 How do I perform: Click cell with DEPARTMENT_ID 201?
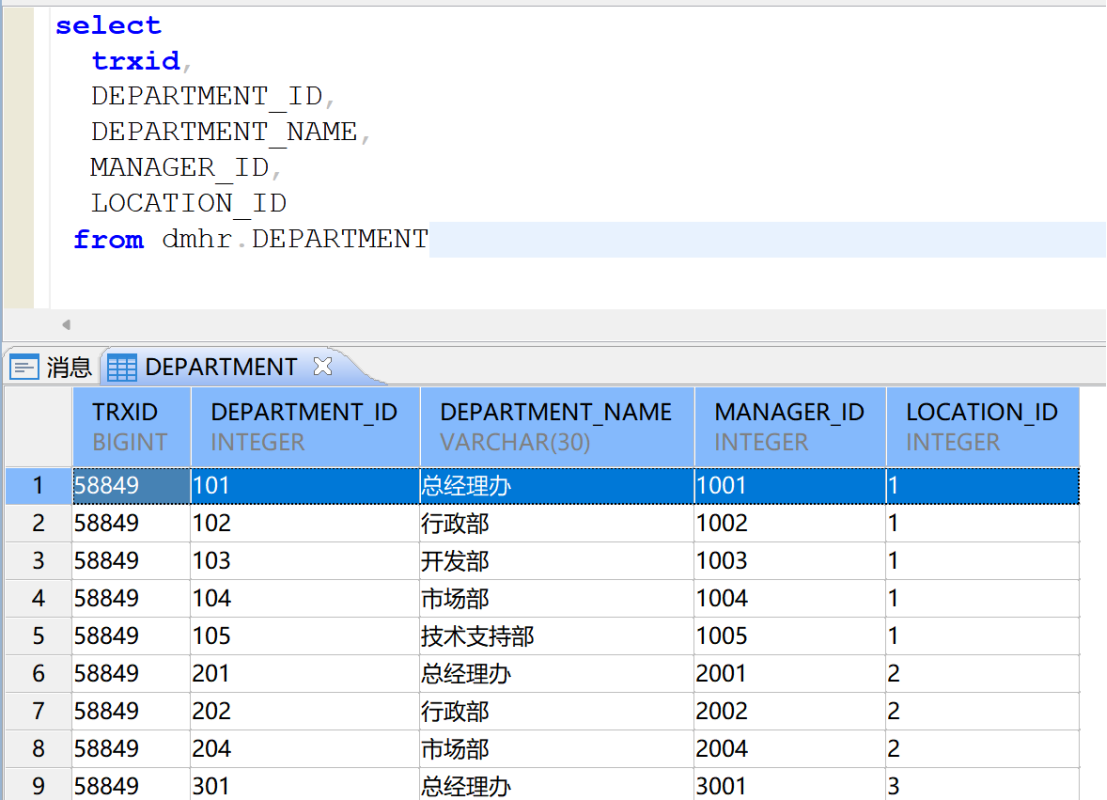[x=305, y=674]
